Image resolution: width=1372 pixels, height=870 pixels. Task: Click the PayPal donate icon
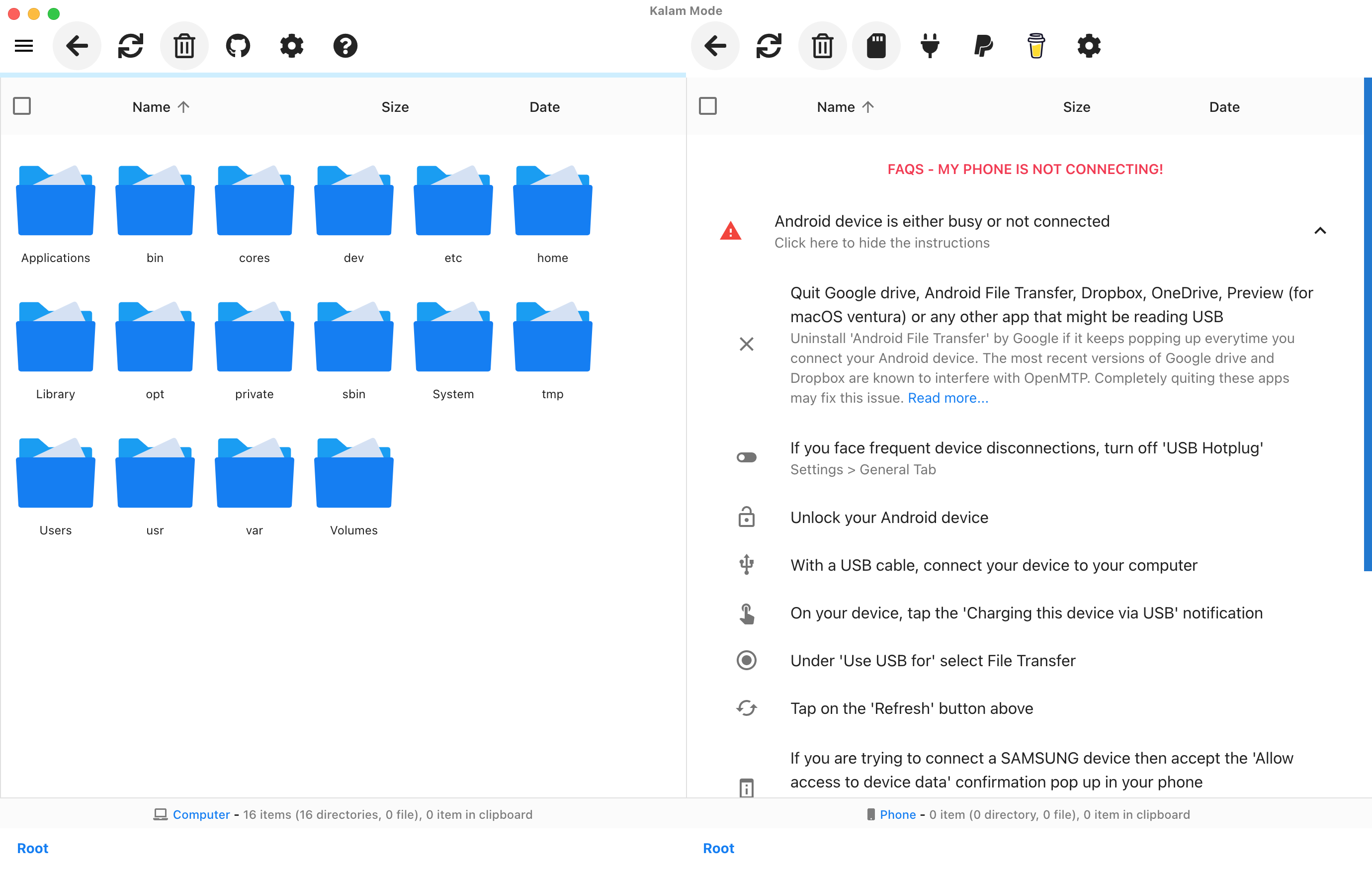[x=983, y=46]
